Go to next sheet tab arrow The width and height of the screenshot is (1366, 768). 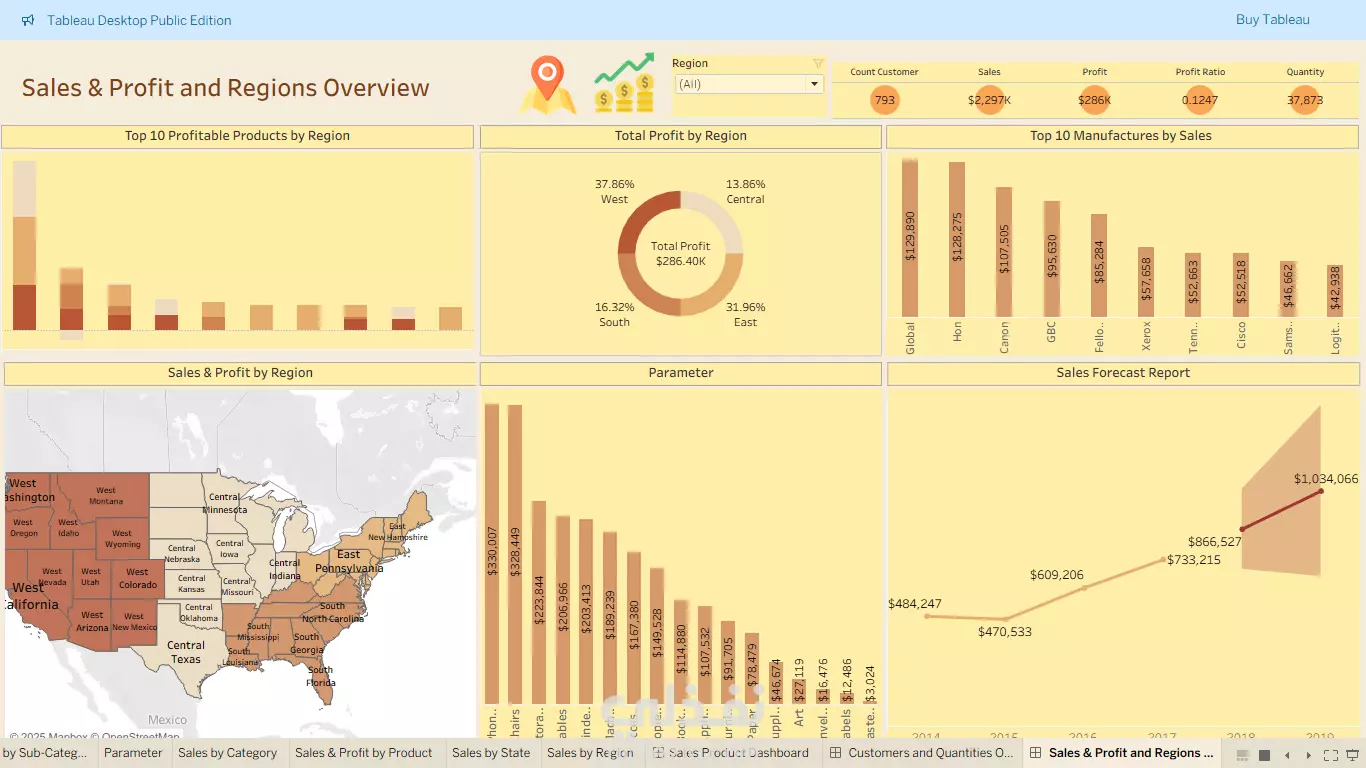pyautogui.click(x=1309, y=755)
